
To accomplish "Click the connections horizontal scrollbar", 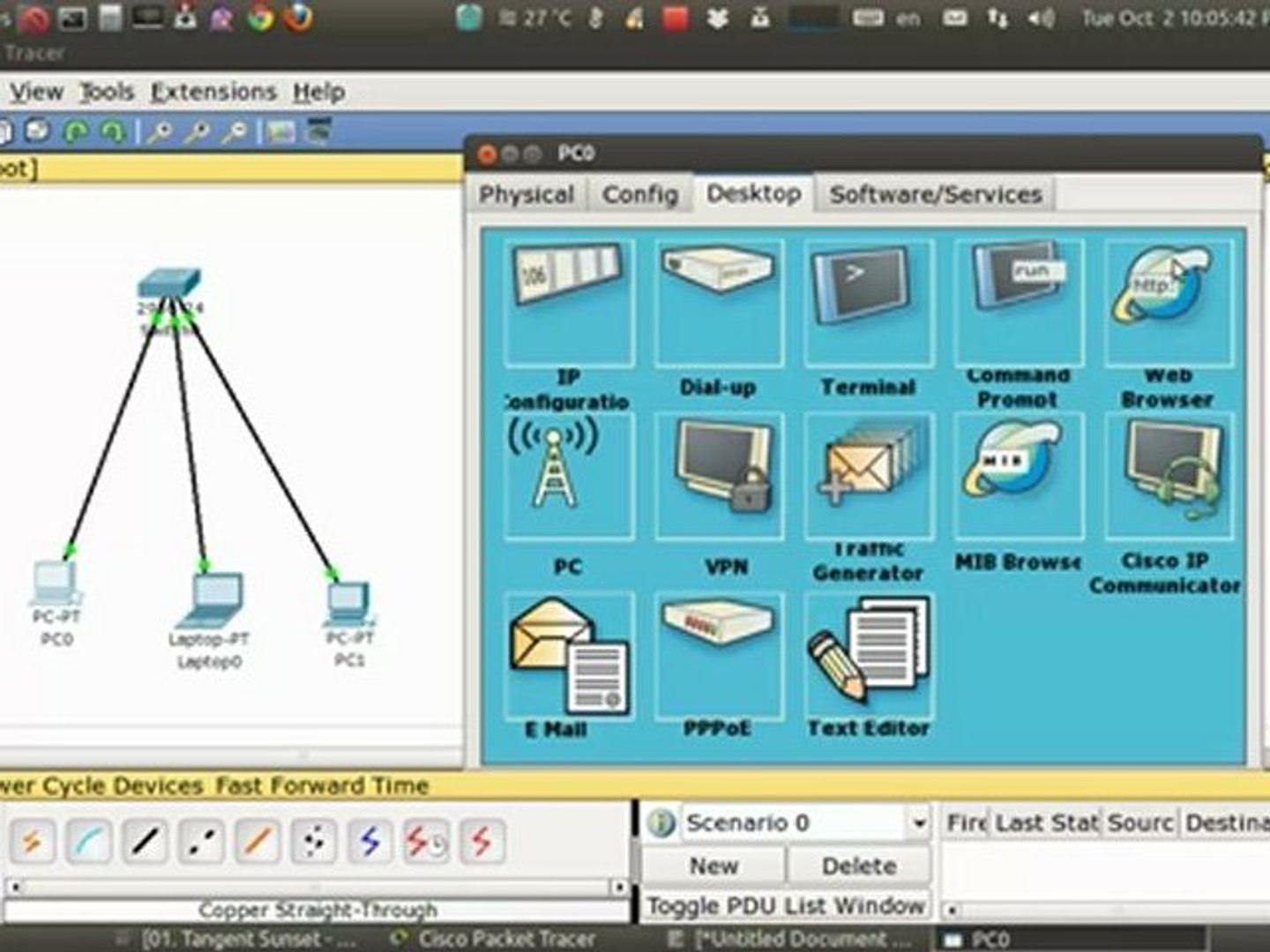I will pyautogui.click(x=317, y=887).
